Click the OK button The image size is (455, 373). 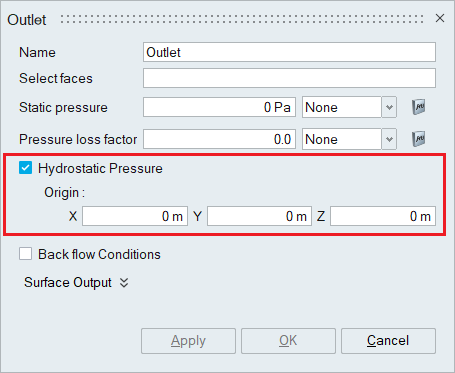pos(288,341)
